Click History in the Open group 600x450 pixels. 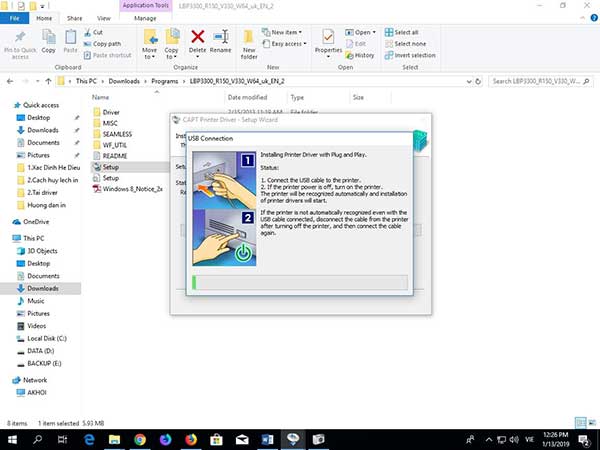(x=360, y=55)
